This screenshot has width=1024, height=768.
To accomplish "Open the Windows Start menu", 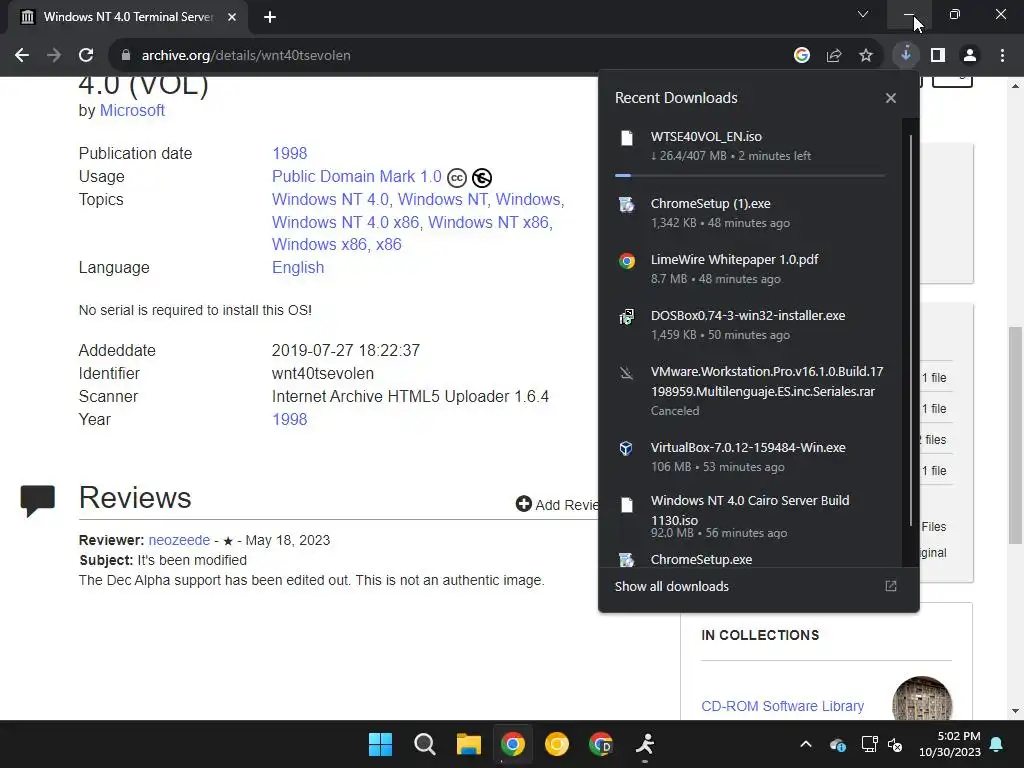I will [380, 744].
